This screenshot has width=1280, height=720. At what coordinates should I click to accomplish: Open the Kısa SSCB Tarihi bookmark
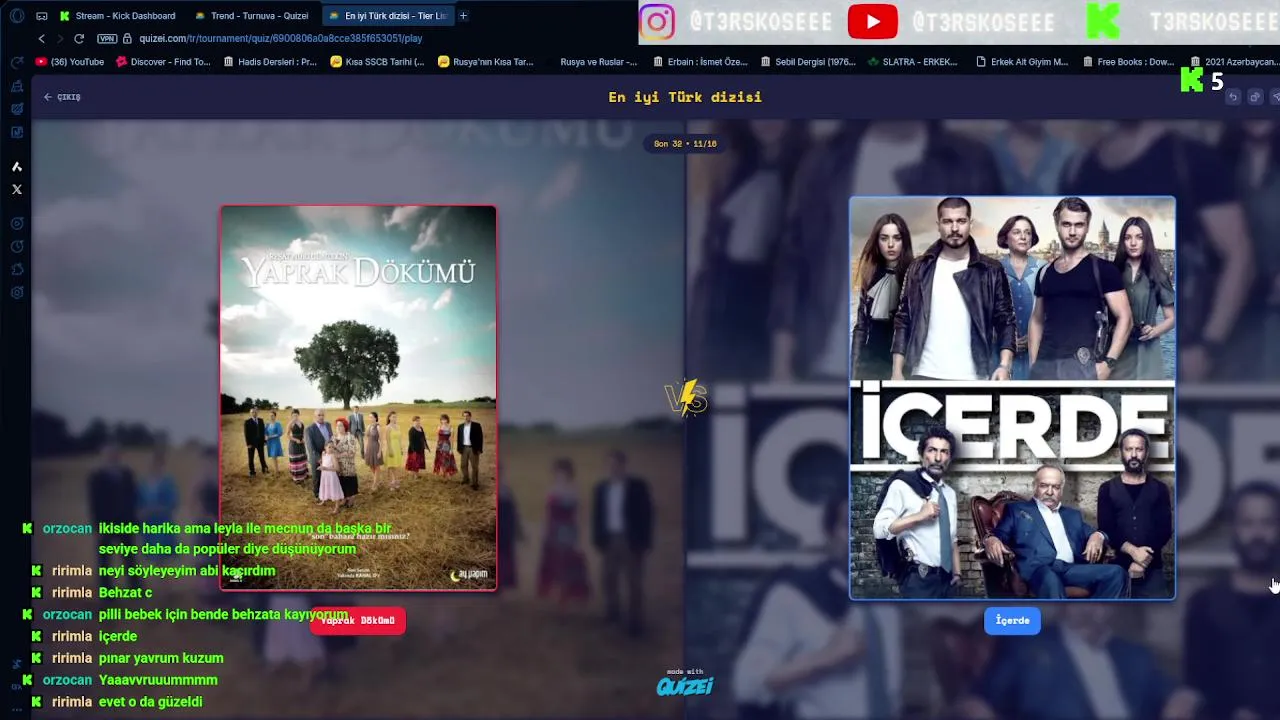click(x=377, y=62)
